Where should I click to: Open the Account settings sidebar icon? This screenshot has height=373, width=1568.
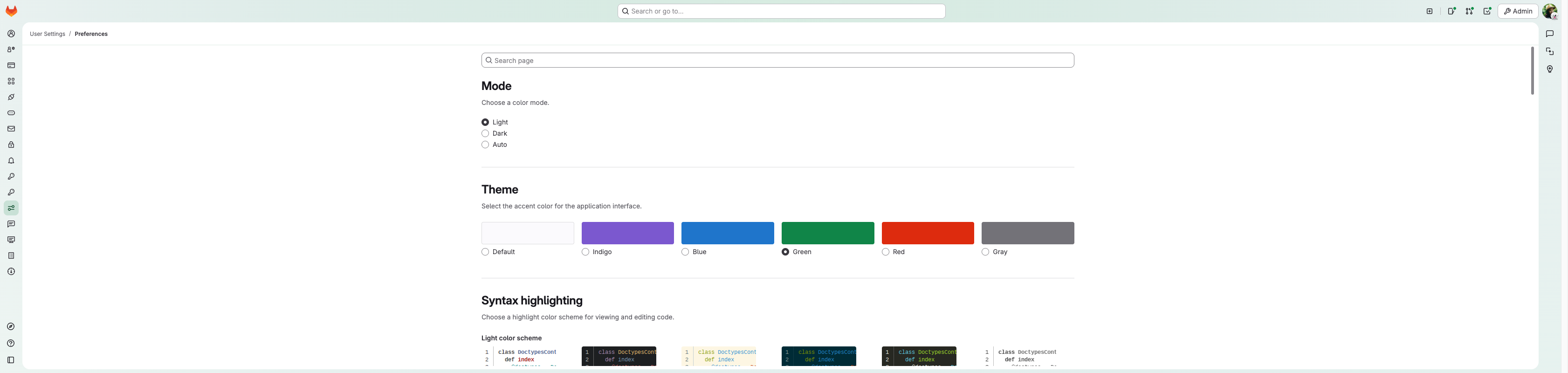point(11,50)
